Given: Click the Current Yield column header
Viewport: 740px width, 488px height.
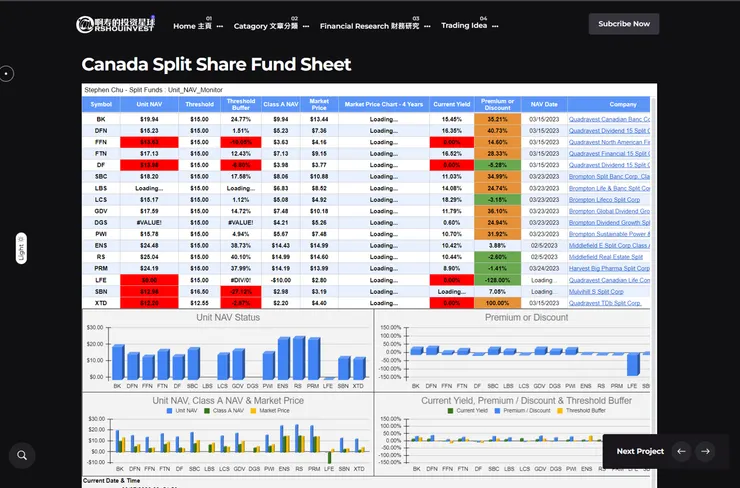Looking at the screenshot, I should point(452,104).
